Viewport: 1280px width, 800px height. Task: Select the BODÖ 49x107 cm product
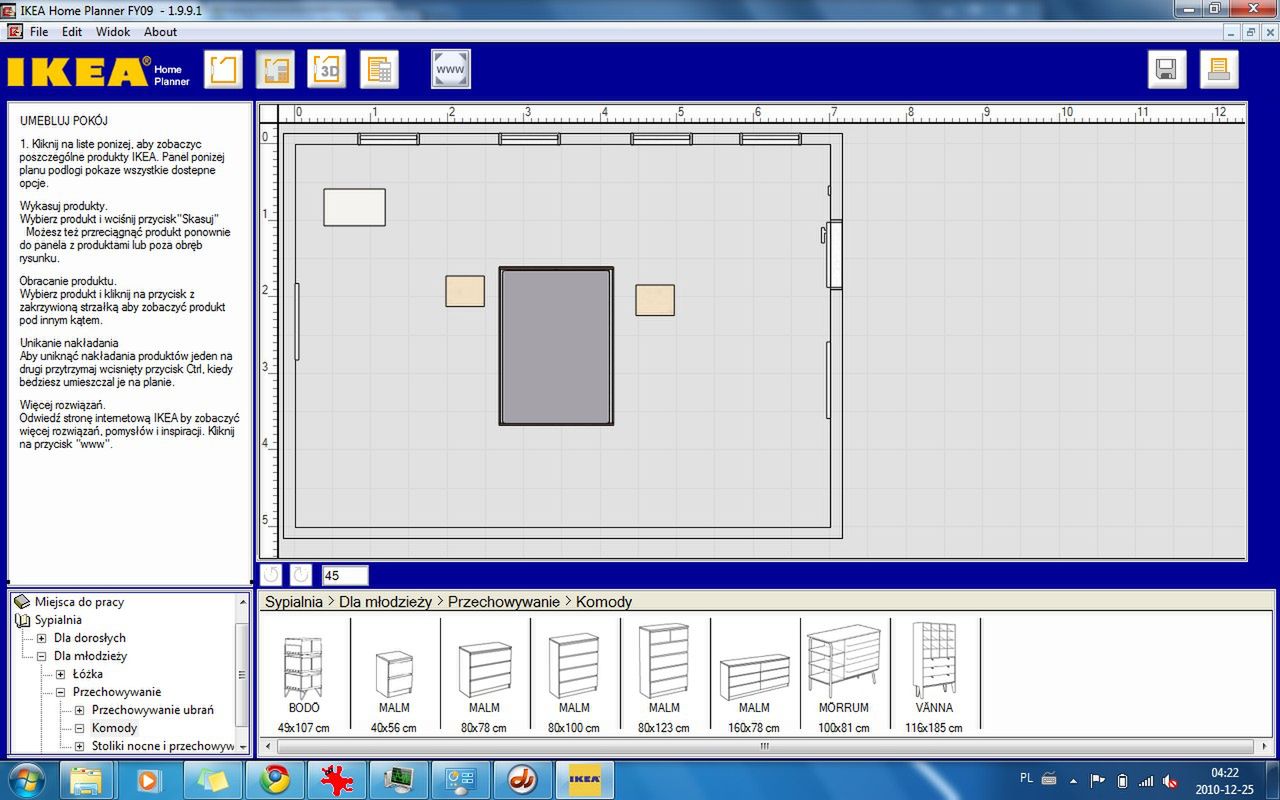coord(303,677)
